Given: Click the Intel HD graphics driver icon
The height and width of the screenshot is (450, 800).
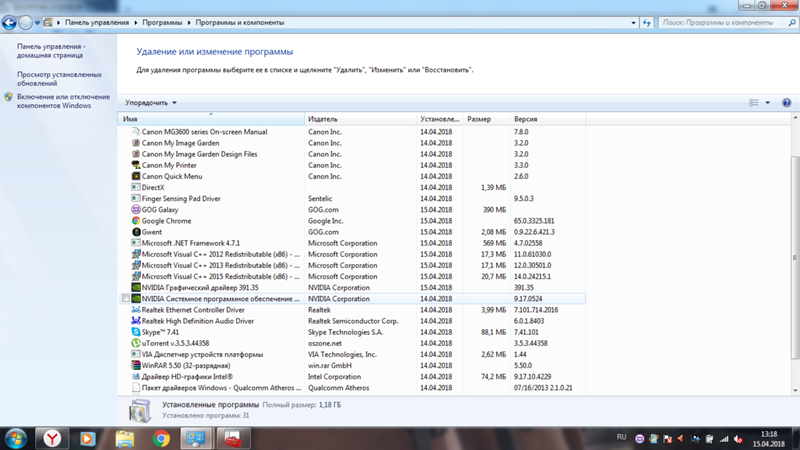Looking at the screenshot, I should [x=136, y=377].
